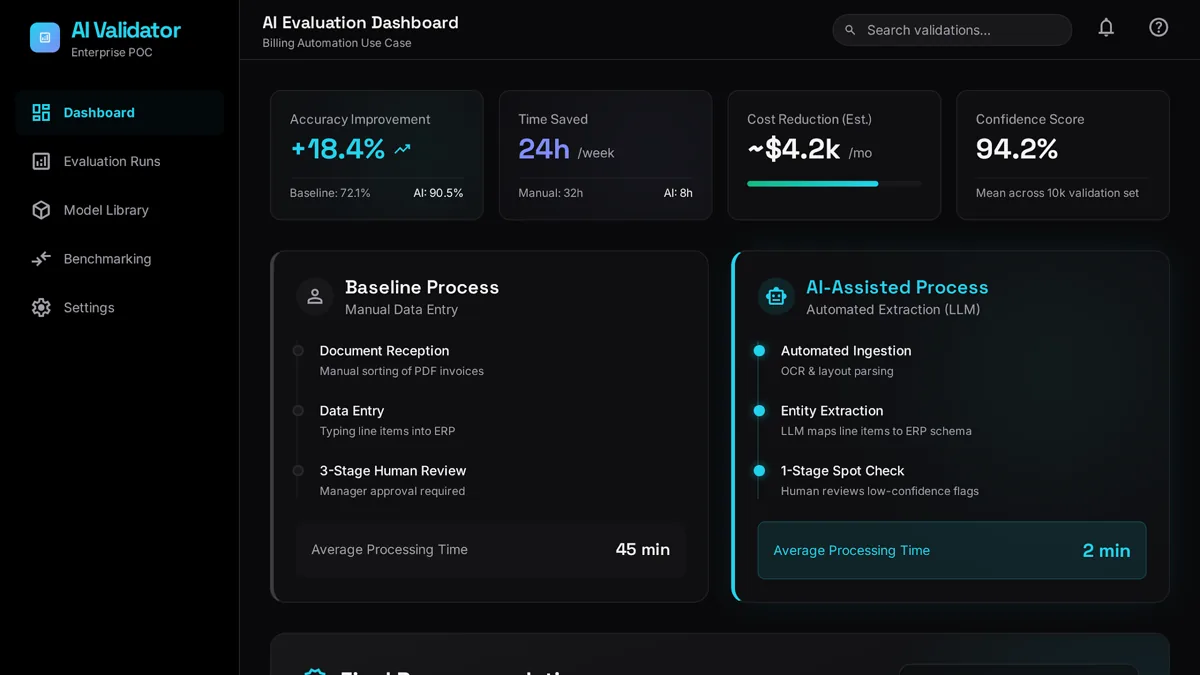This screenshot has width=1200, height=675.
Task: Click the Cost Reduction progress bar
Action: click(834, 184)
